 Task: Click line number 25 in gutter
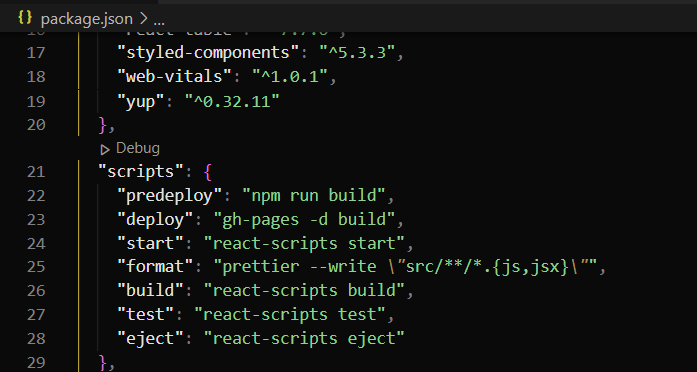(x=36, y=267)
